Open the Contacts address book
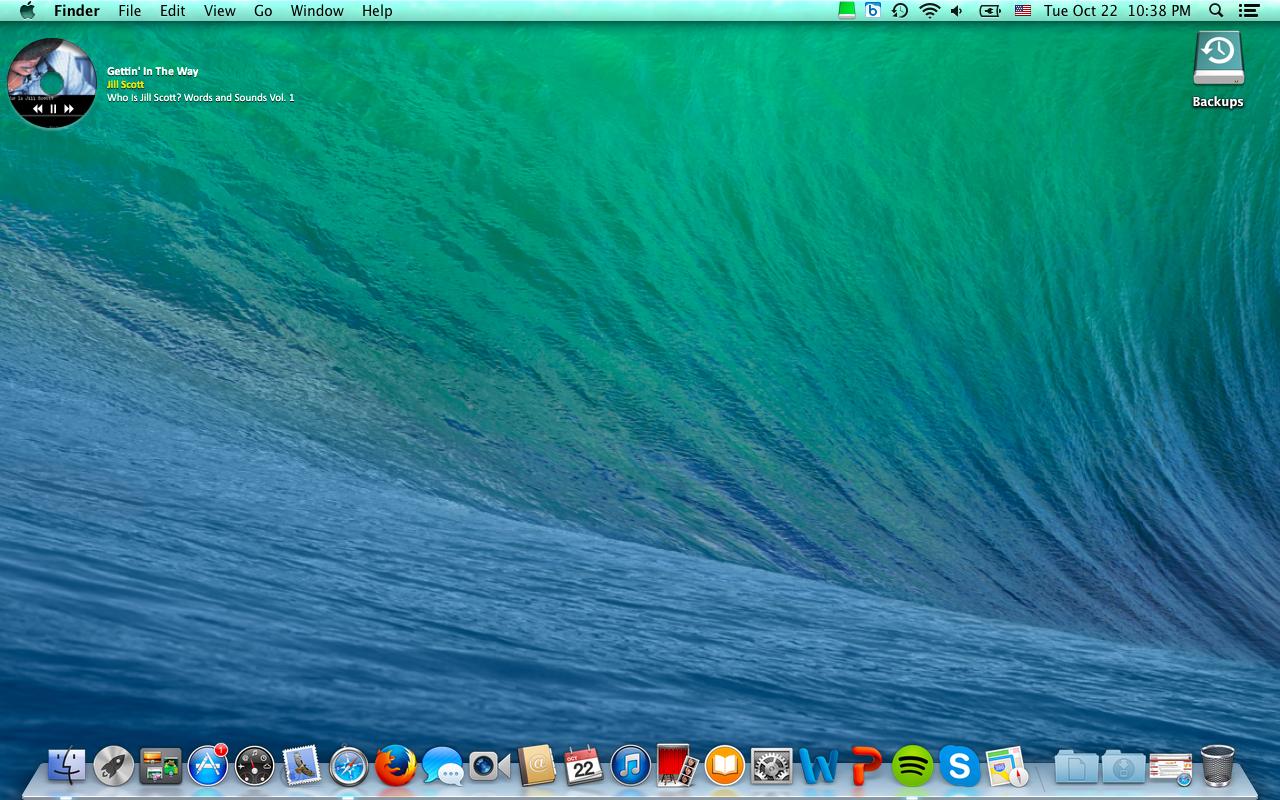The image size is (1280, 800). (536, 767)
